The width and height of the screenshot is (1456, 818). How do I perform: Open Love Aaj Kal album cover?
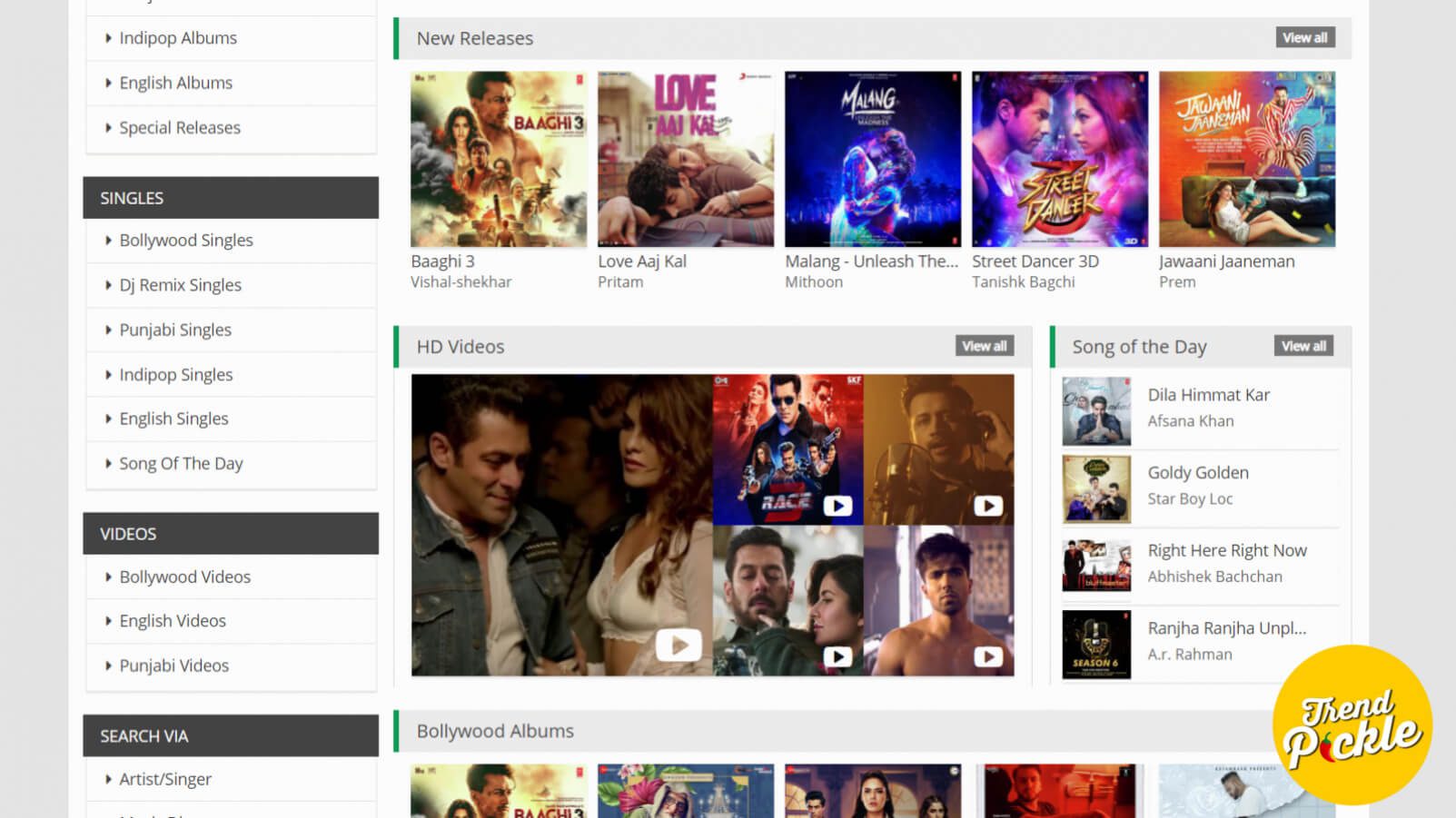tap(686, 159)
